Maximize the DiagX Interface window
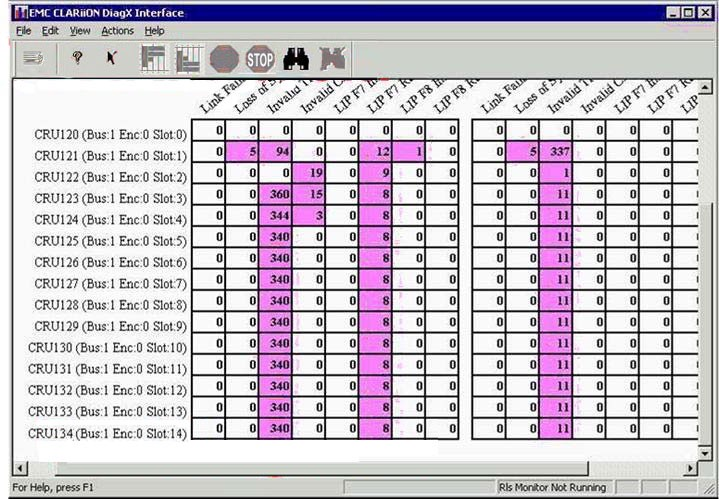Viewport: 719px width, 499px height. point(688,13)
